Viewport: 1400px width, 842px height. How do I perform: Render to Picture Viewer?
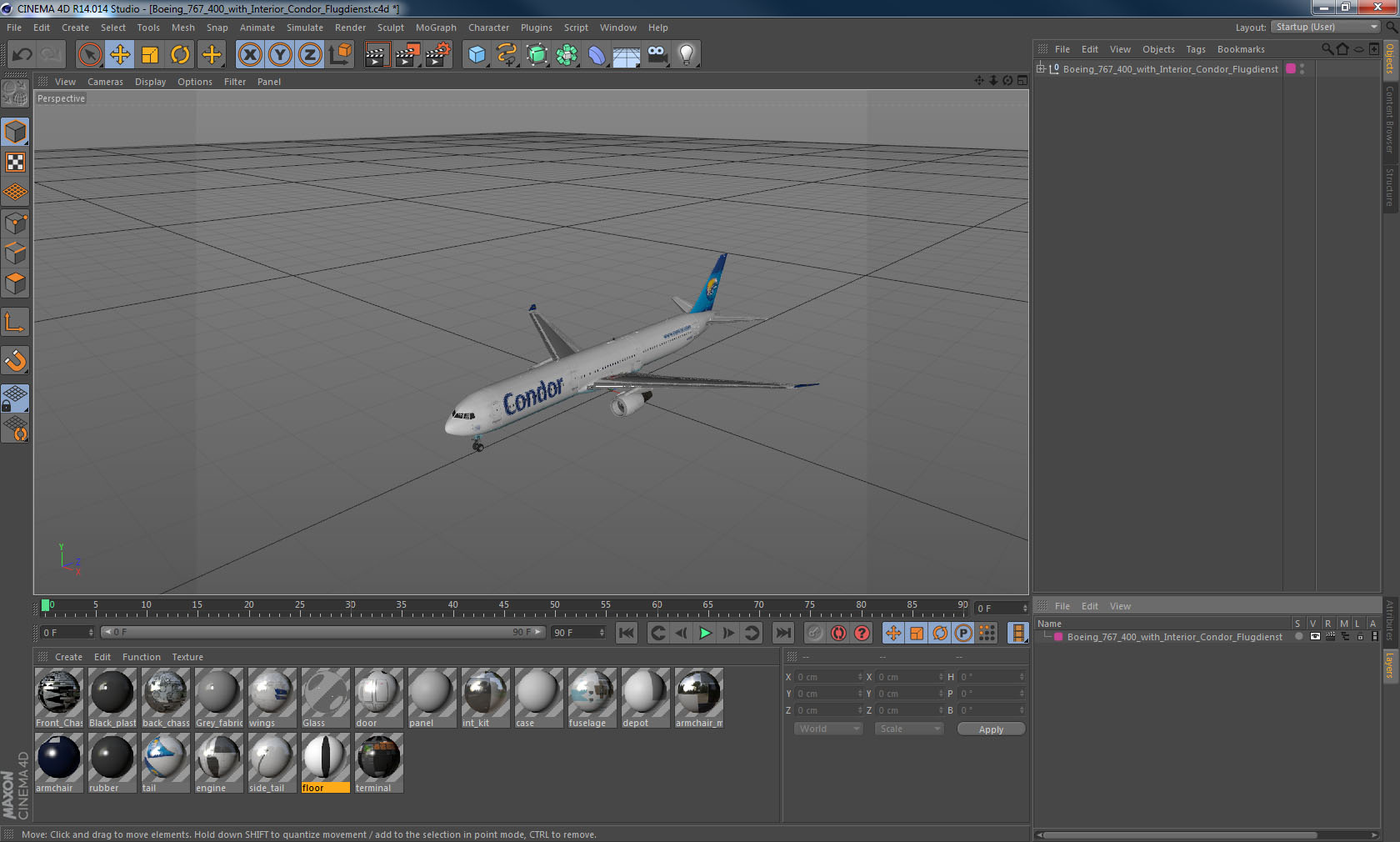pyautogui.click(x=407, y=55)
